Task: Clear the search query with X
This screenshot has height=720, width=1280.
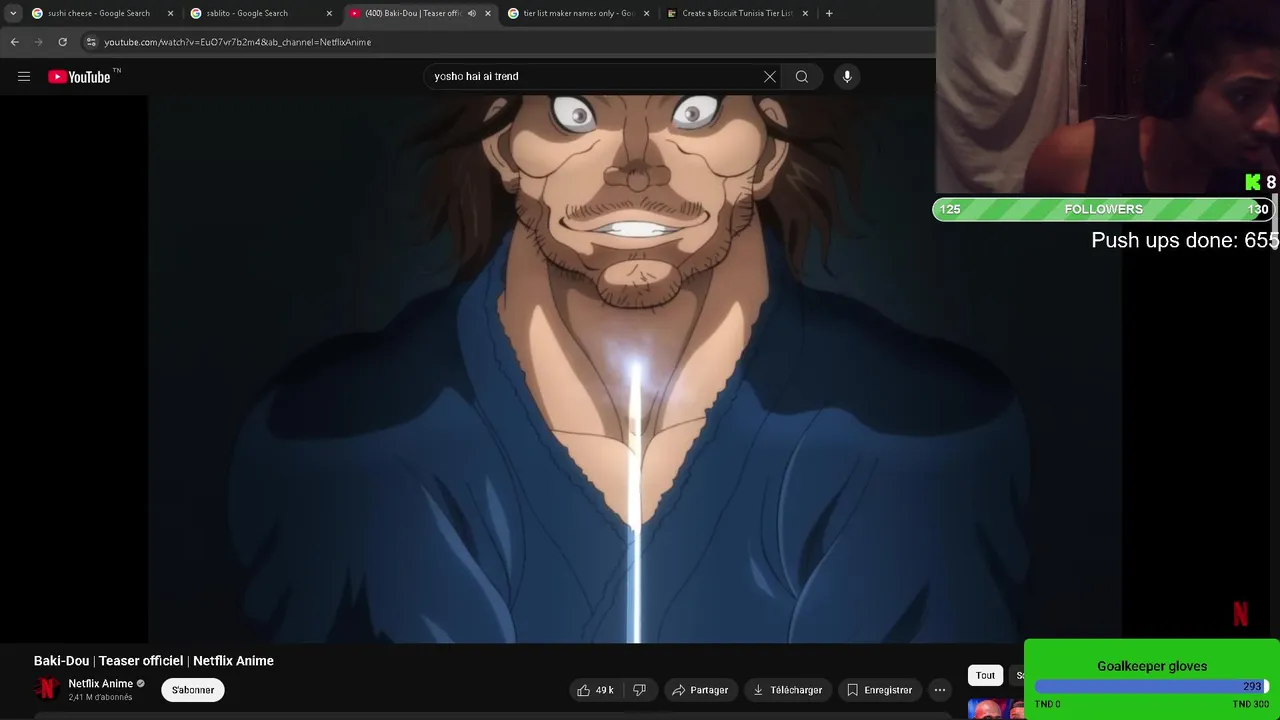Action: [770, 76]
